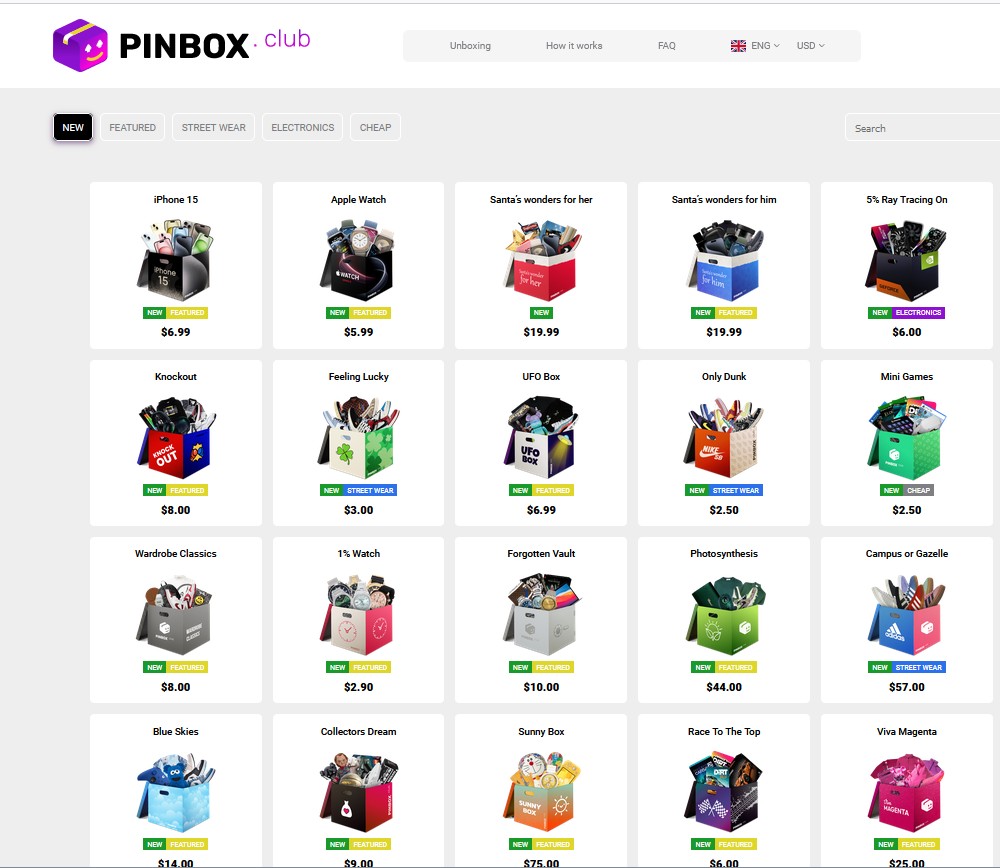Viewport: 1000px width, 868px height.
Task: Choose the Only Dunk Nike box image
Action: (724, 437)
